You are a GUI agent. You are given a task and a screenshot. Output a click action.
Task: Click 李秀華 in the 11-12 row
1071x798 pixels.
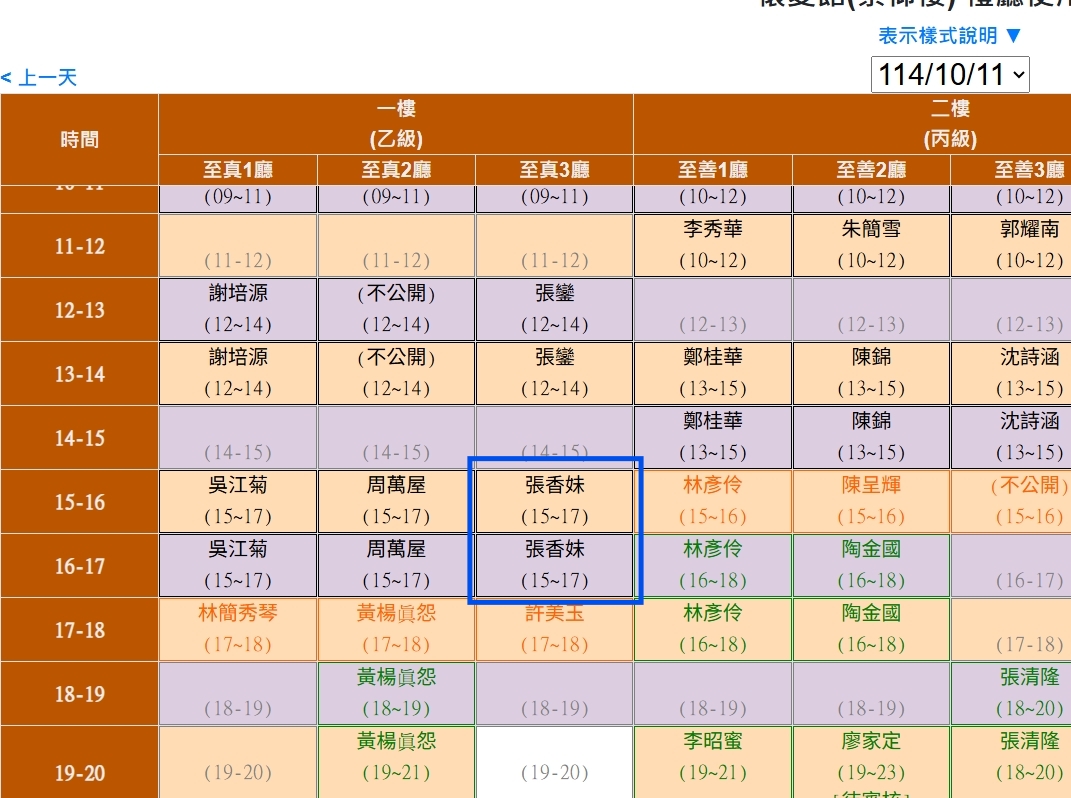pyautogui.click(x=713, y=230)
